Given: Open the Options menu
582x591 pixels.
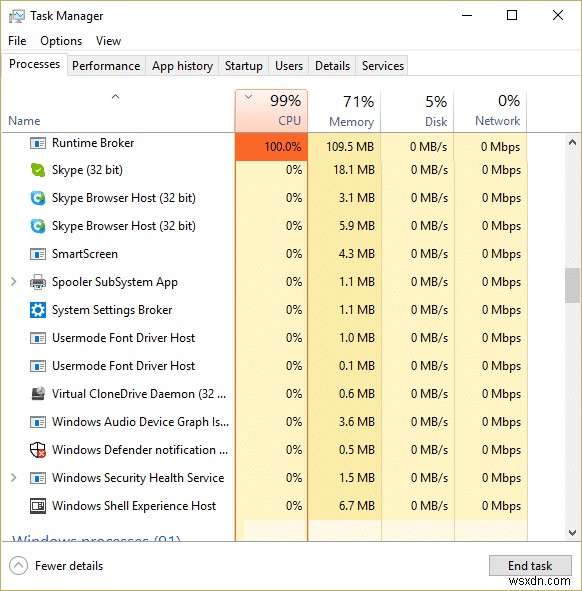Looking at the screenshot, I should (x=61, y=41).
